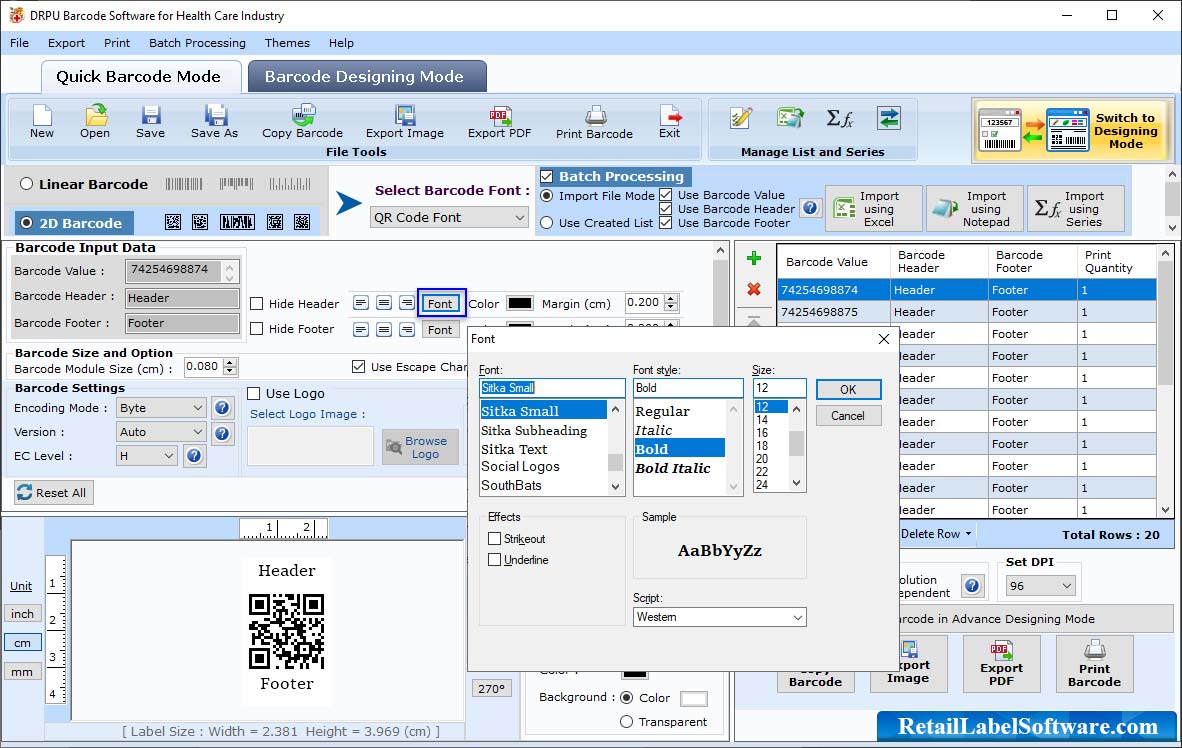Viewport: 1182px width, 748px height.
Task: Expand the Select Barcode Font dropdown
Action: (450, 217)
